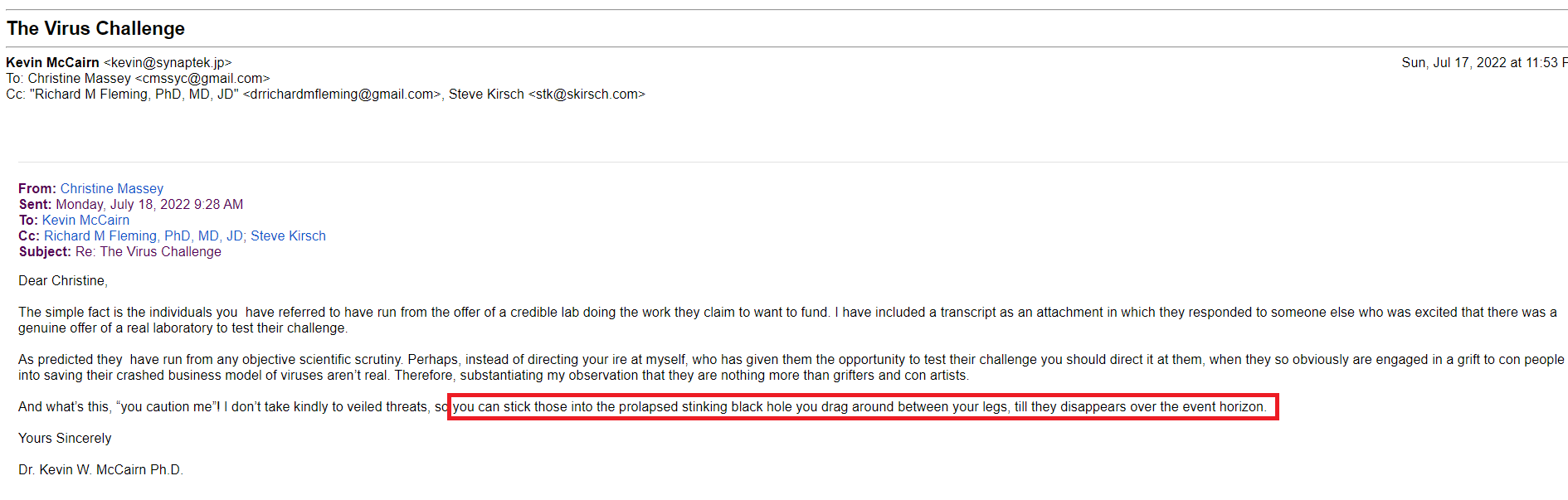
Task: Click the email title The Virus Challenge
Action: [x=96, y=28]
